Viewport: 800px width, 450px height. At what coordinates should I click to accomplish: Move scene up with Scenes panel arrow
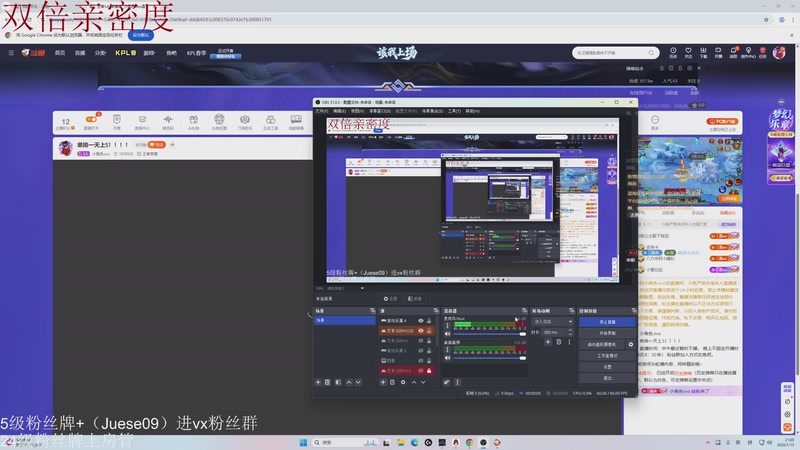click(x=349, y=382)
